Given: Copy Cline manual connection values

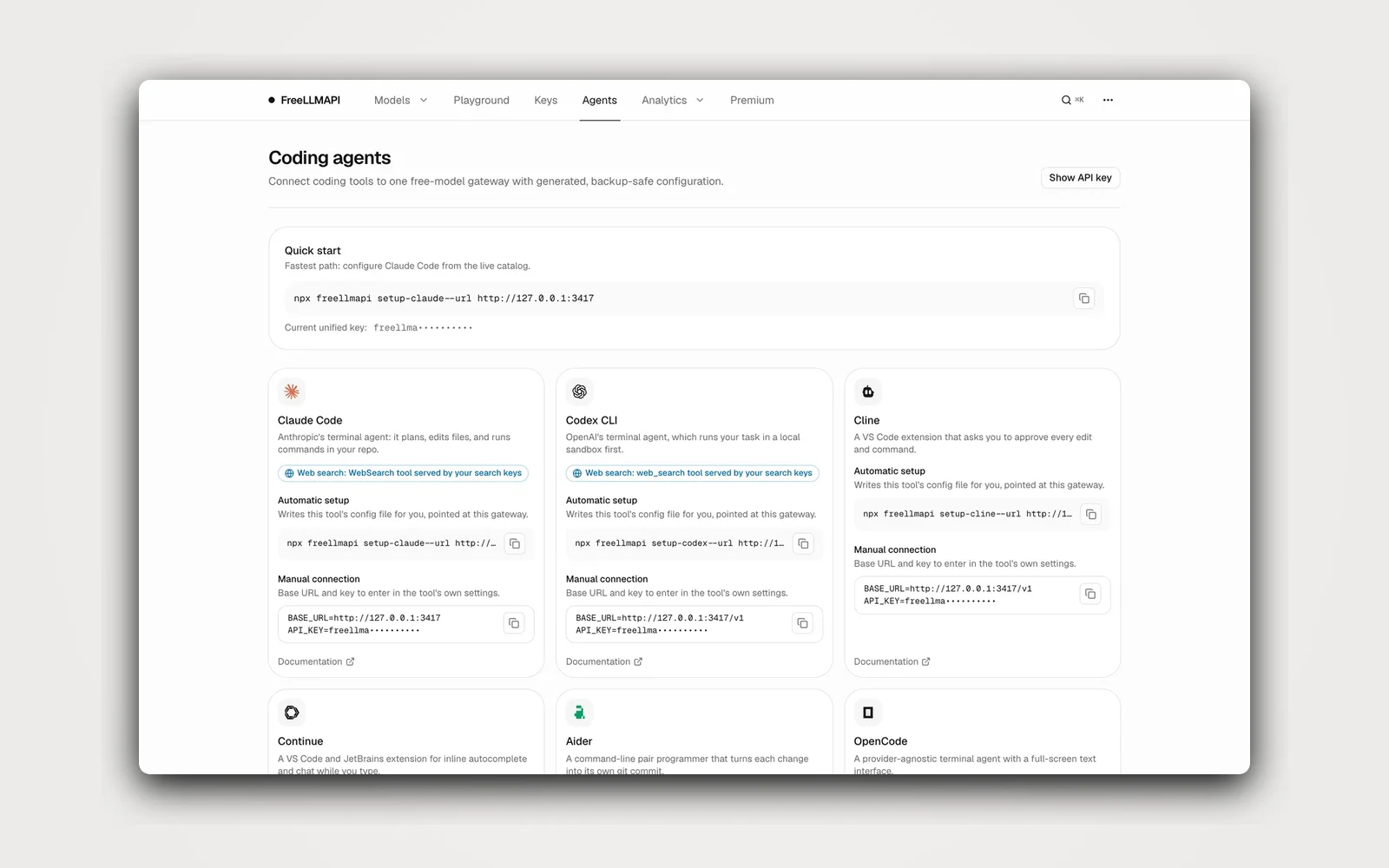Looking at the screenshot, I should [x=1090, y=594].
